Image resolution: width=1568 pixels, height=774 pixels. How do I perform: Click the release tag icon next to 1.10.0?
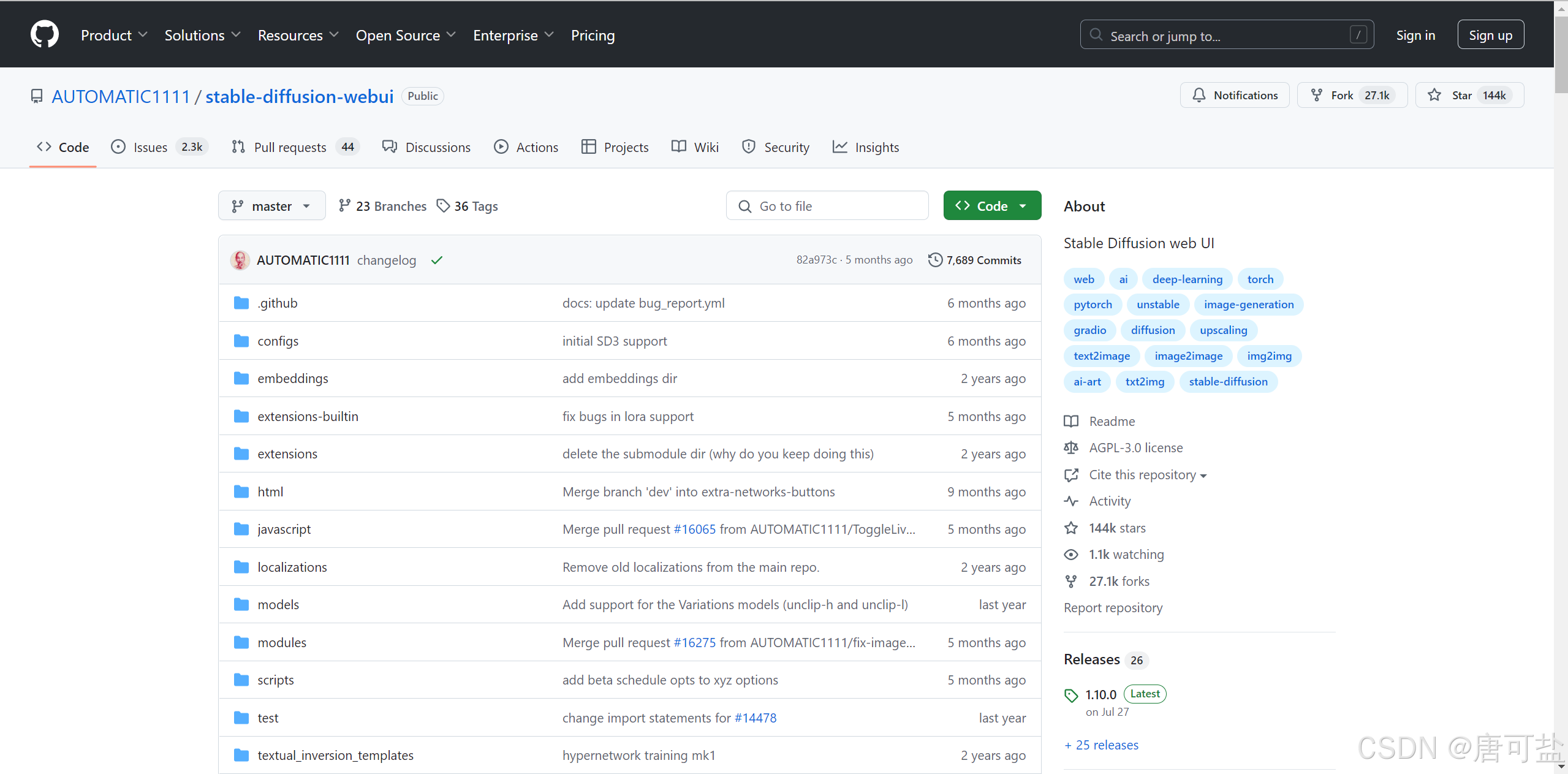1071,695
